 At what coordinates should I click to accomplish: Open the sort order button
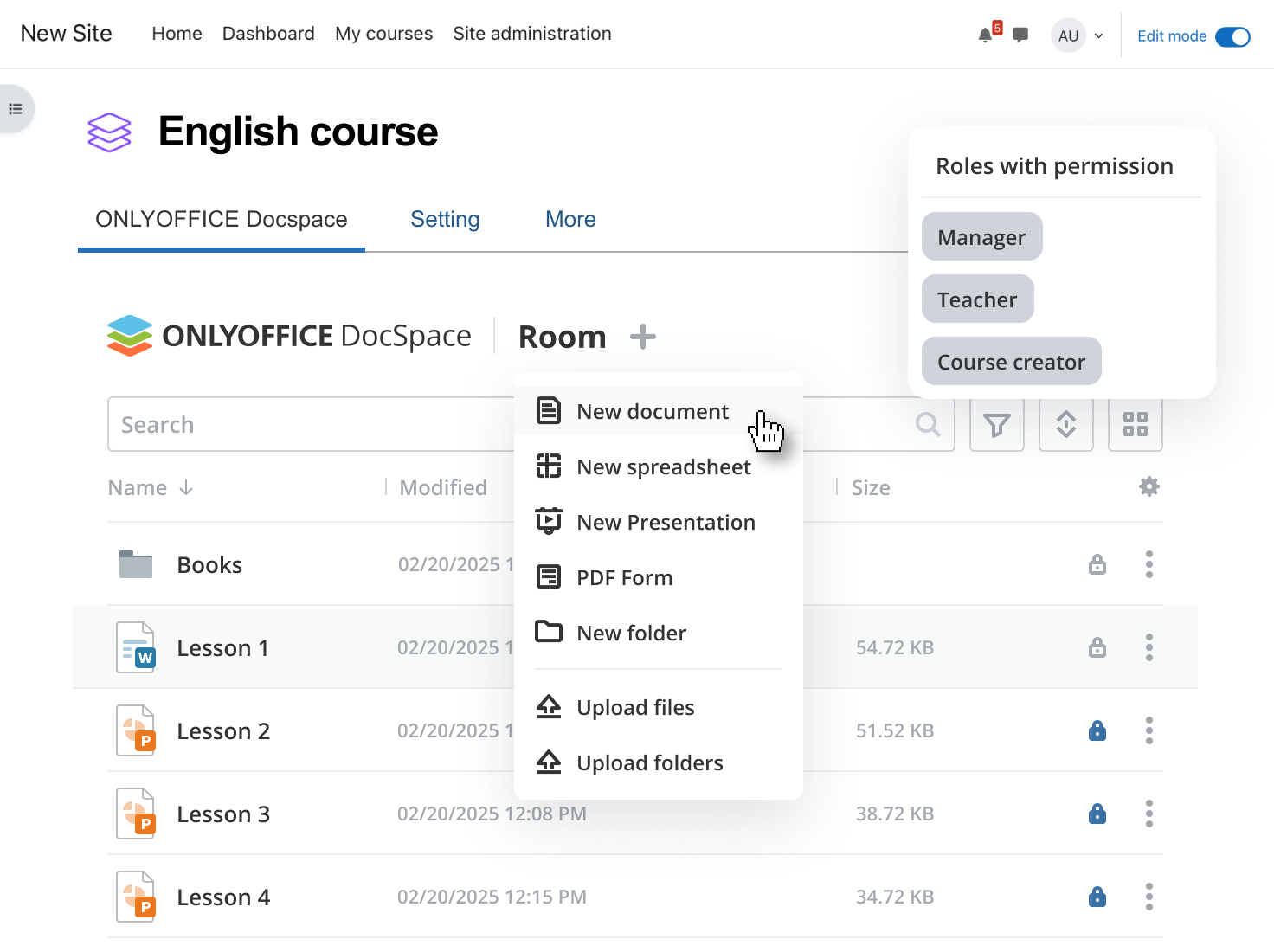tap(1066, 424)
